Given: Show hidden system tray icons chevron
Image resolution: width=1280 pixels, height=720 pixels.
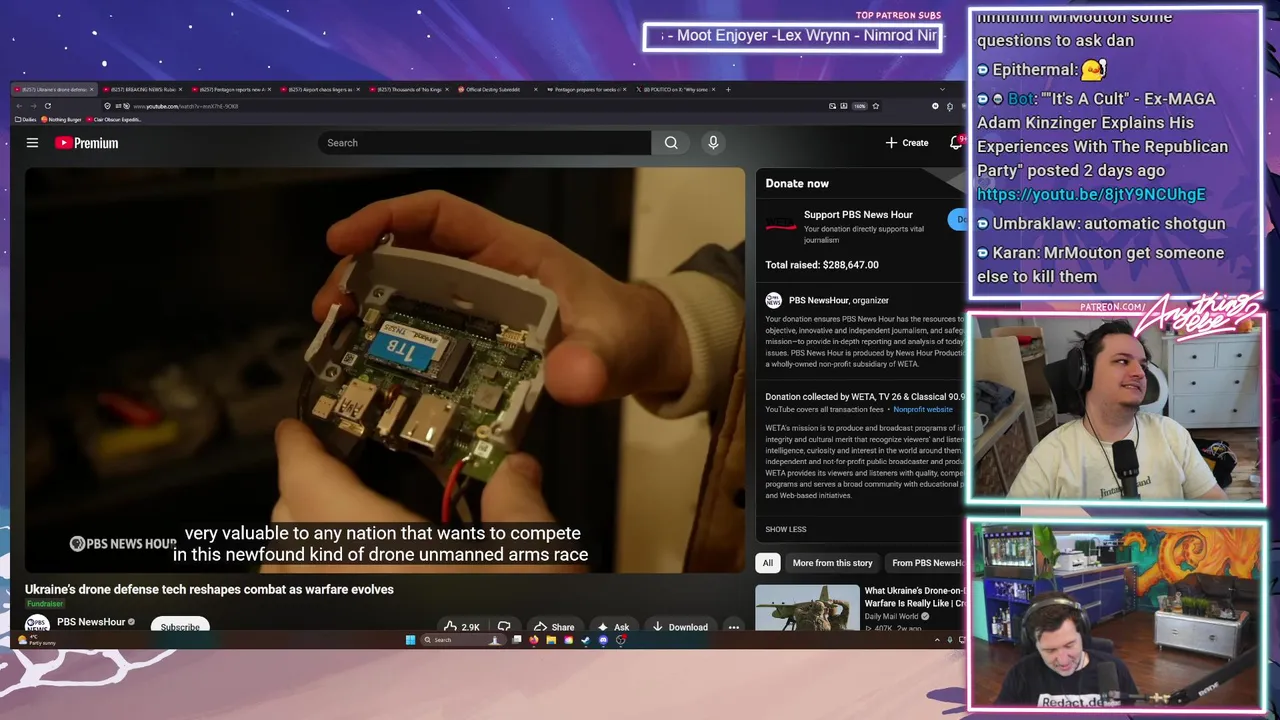Looking at the screenshot, I should (936, 640).
